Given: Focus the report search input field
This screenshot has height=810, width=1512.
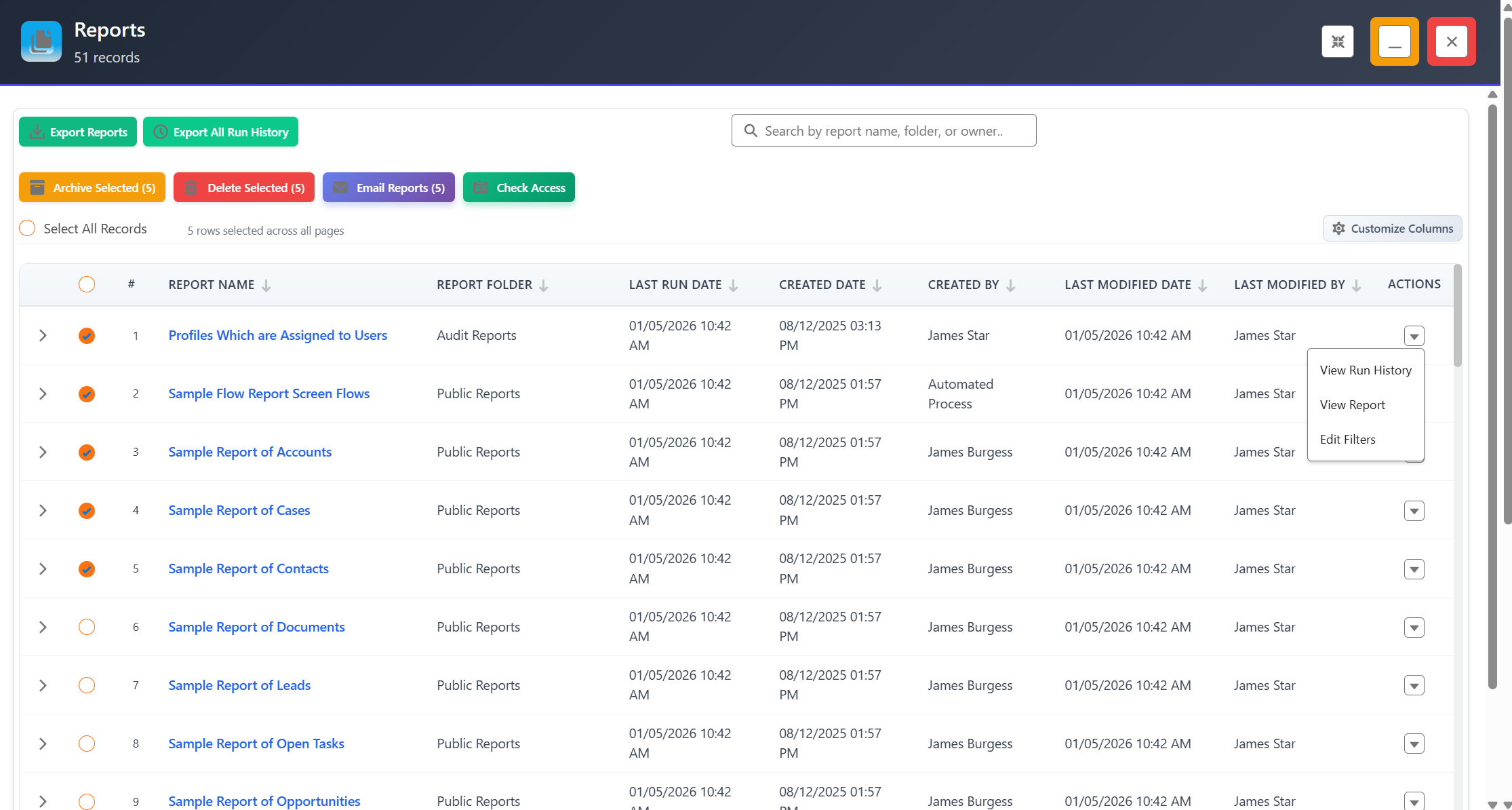Looking at the screenshot, I should point(883,130).
